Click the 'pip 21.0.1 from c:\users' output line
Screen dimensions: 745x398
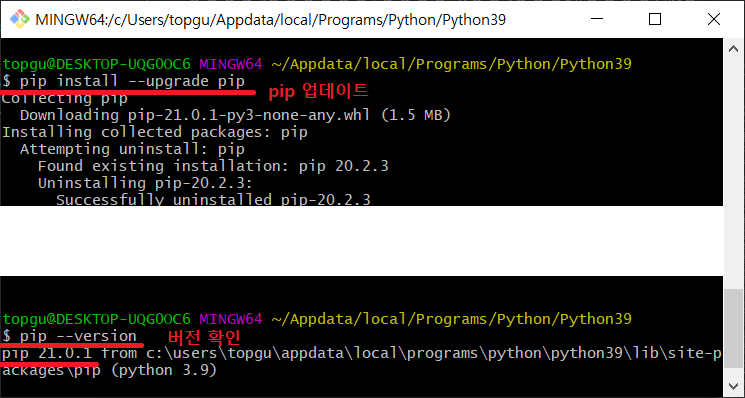[x=362, y=353]
